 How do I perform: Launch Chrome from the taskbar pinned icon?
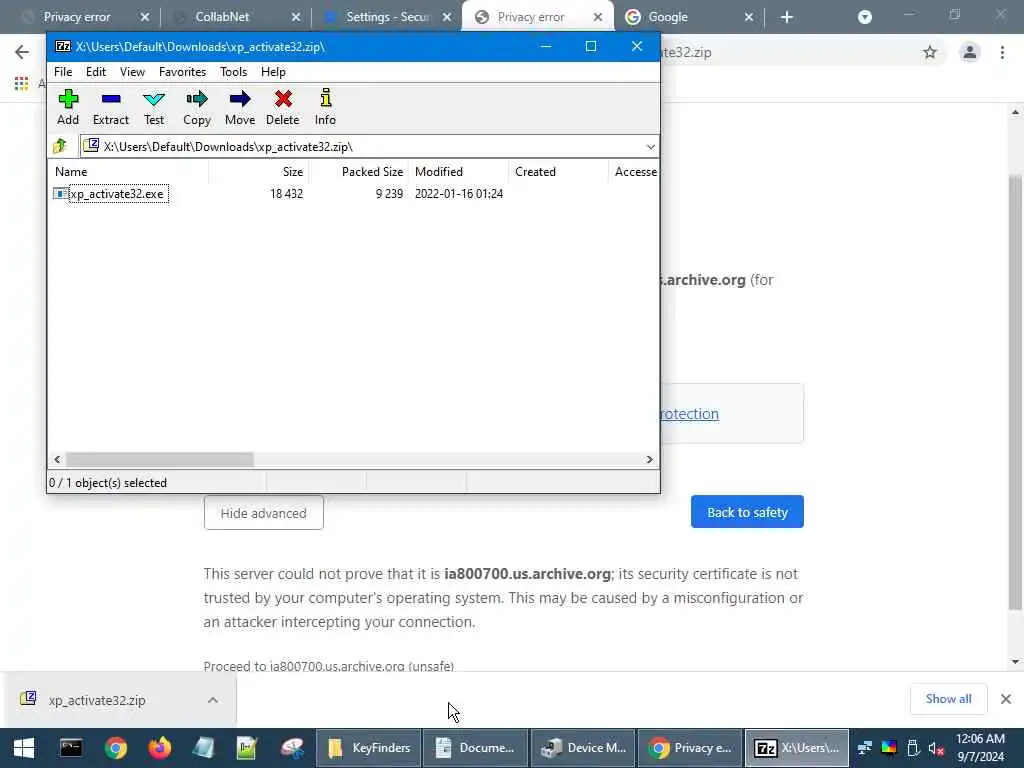(116, 748)
